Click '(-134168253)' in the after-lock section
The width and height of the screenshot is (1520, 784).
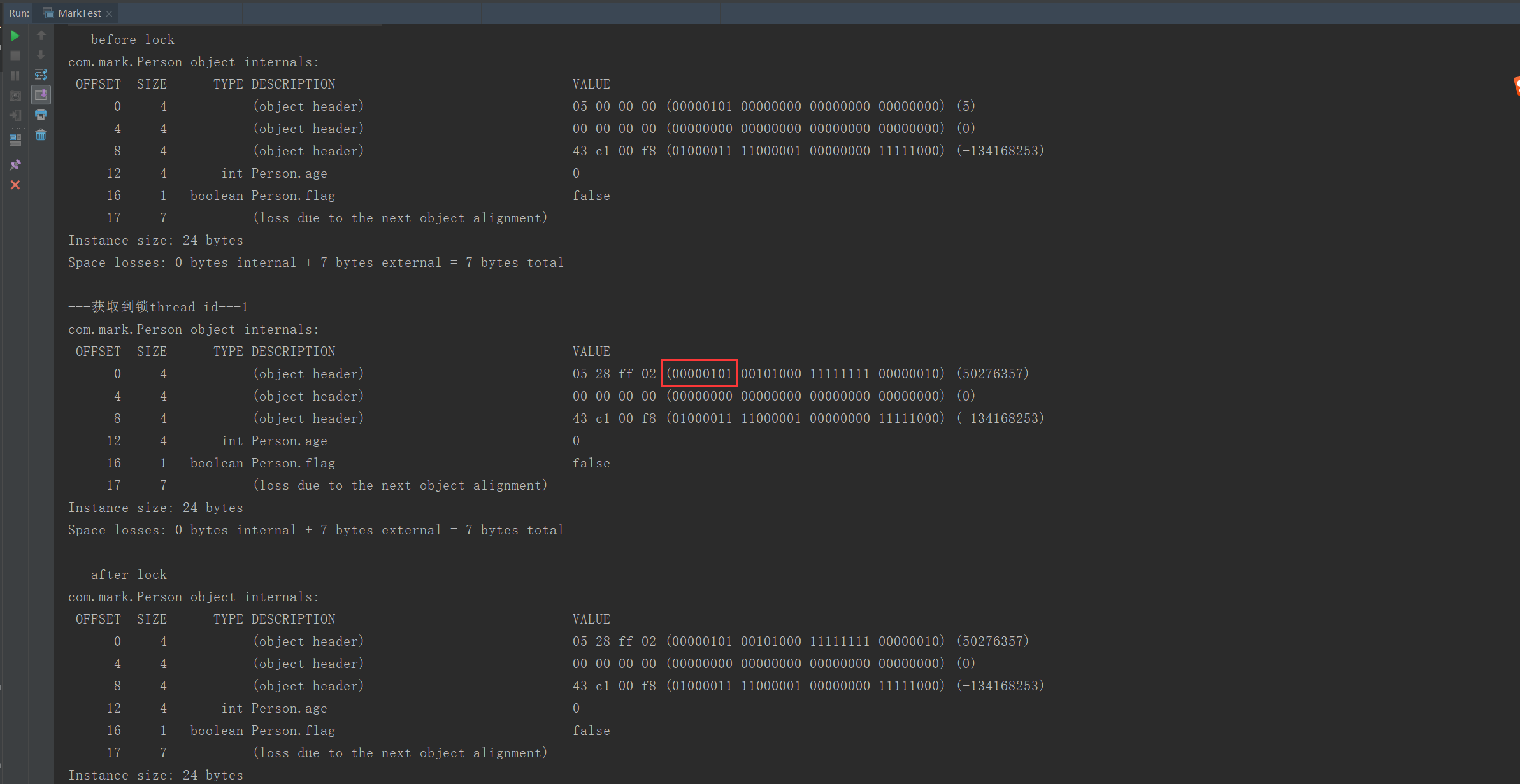click(1000, 686)
